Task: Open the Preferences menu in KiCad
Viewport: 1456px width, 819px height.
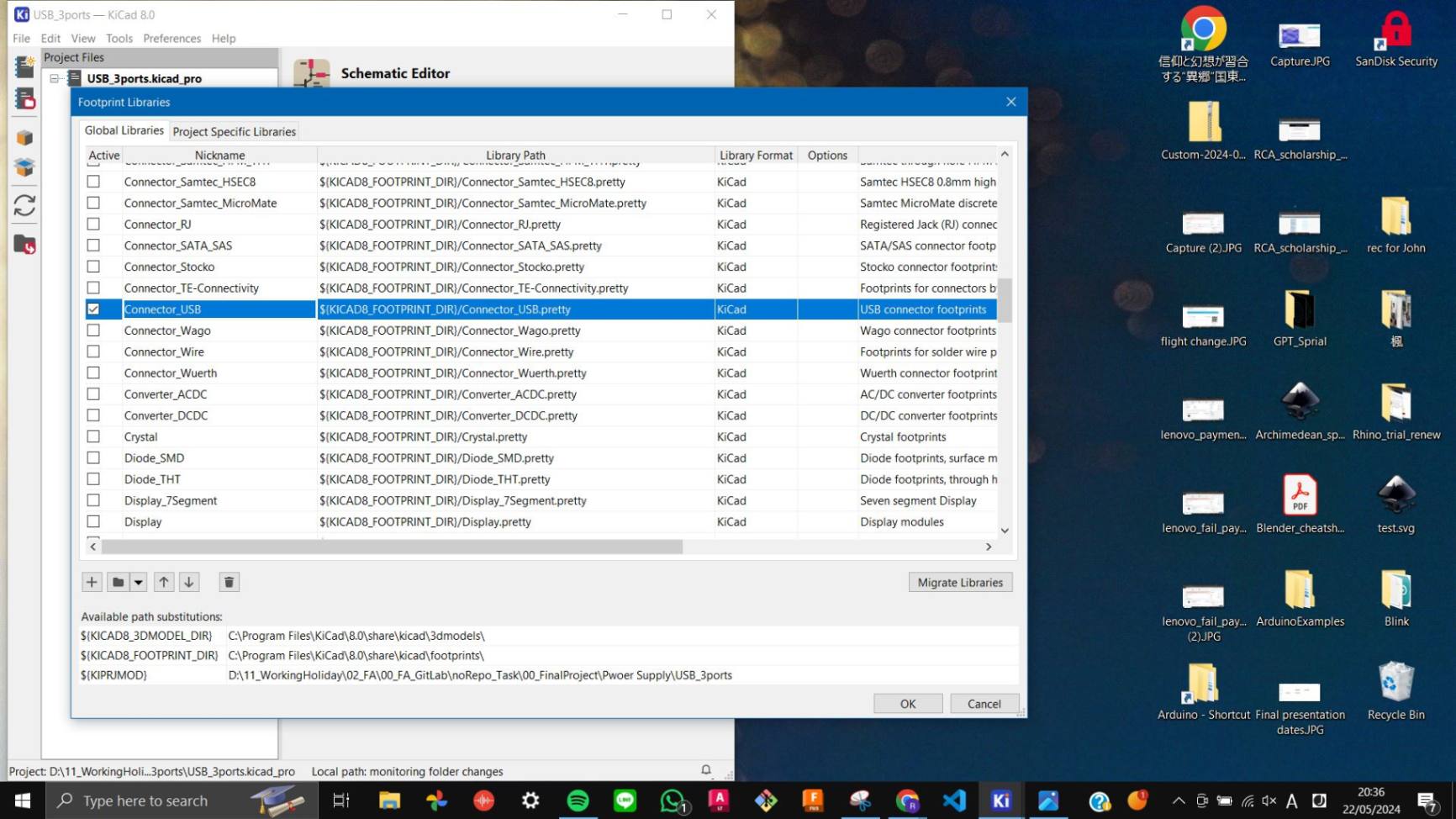Action: click(171, 38)
